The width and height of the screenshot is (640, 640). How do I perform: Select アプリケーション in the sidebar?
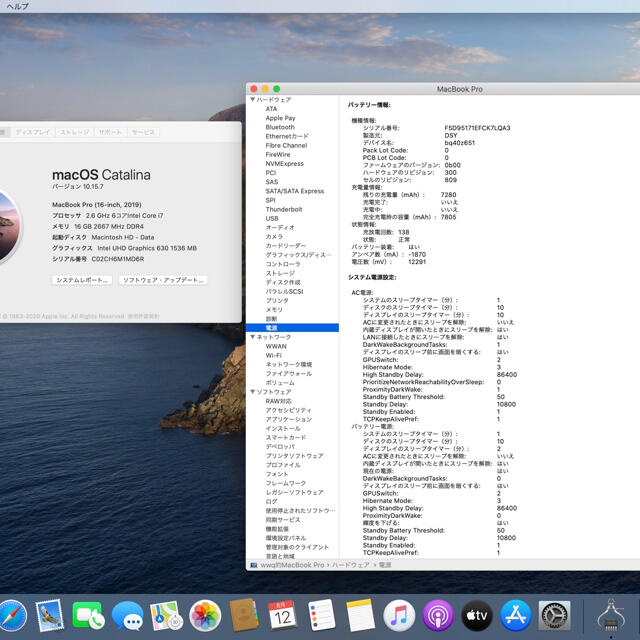pos(289,419)
